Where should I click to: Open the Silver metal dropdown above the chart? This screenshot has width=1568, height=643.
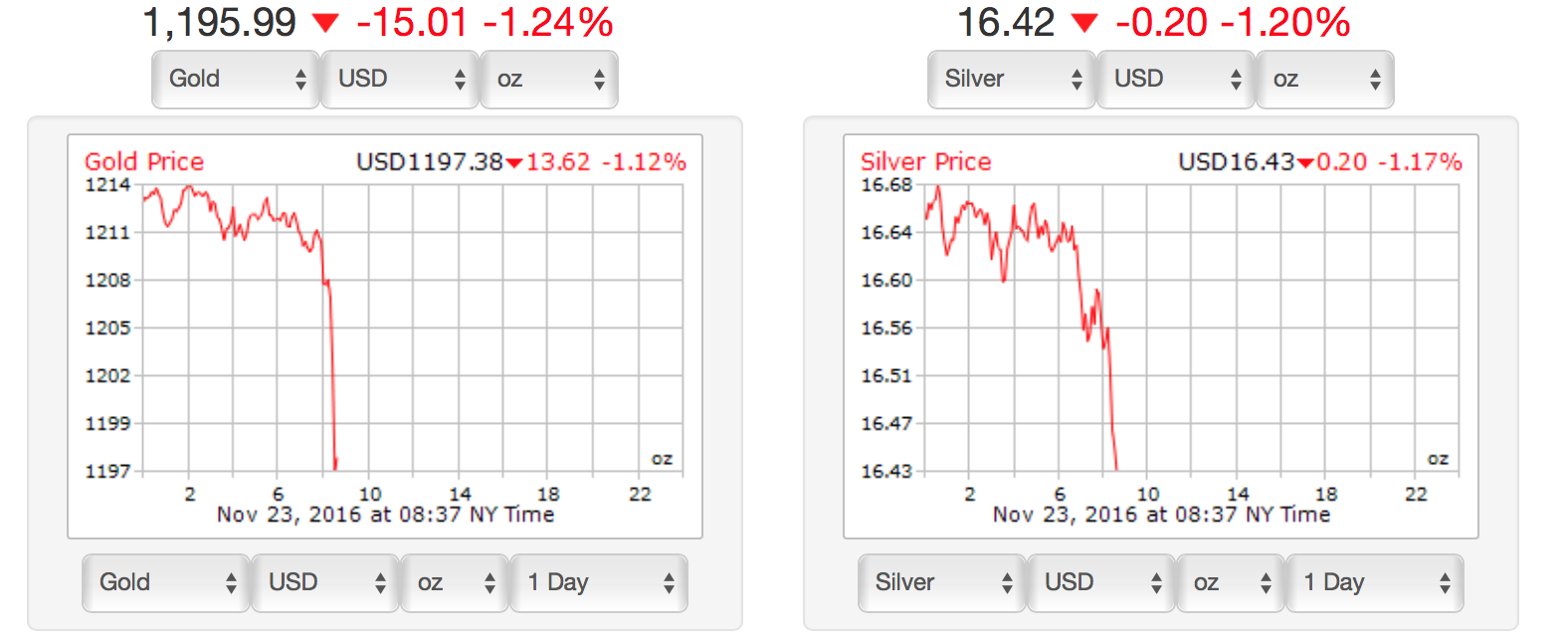tap(1012, 80)
